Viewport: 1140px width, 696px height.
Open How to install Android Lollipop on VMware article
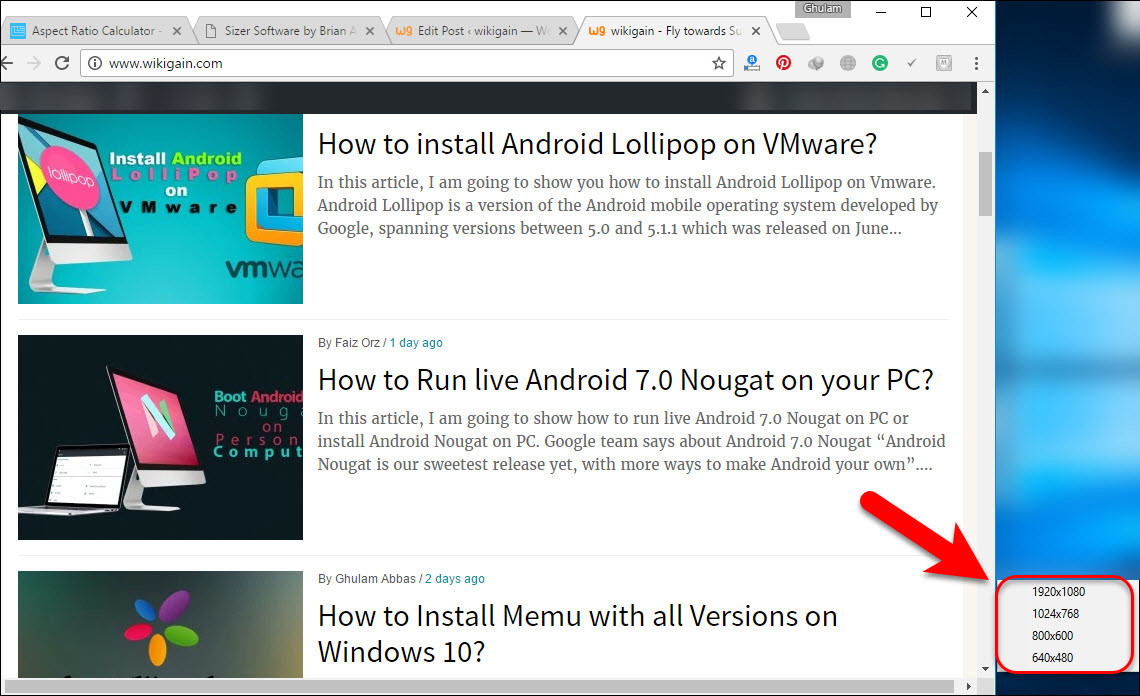598,144
